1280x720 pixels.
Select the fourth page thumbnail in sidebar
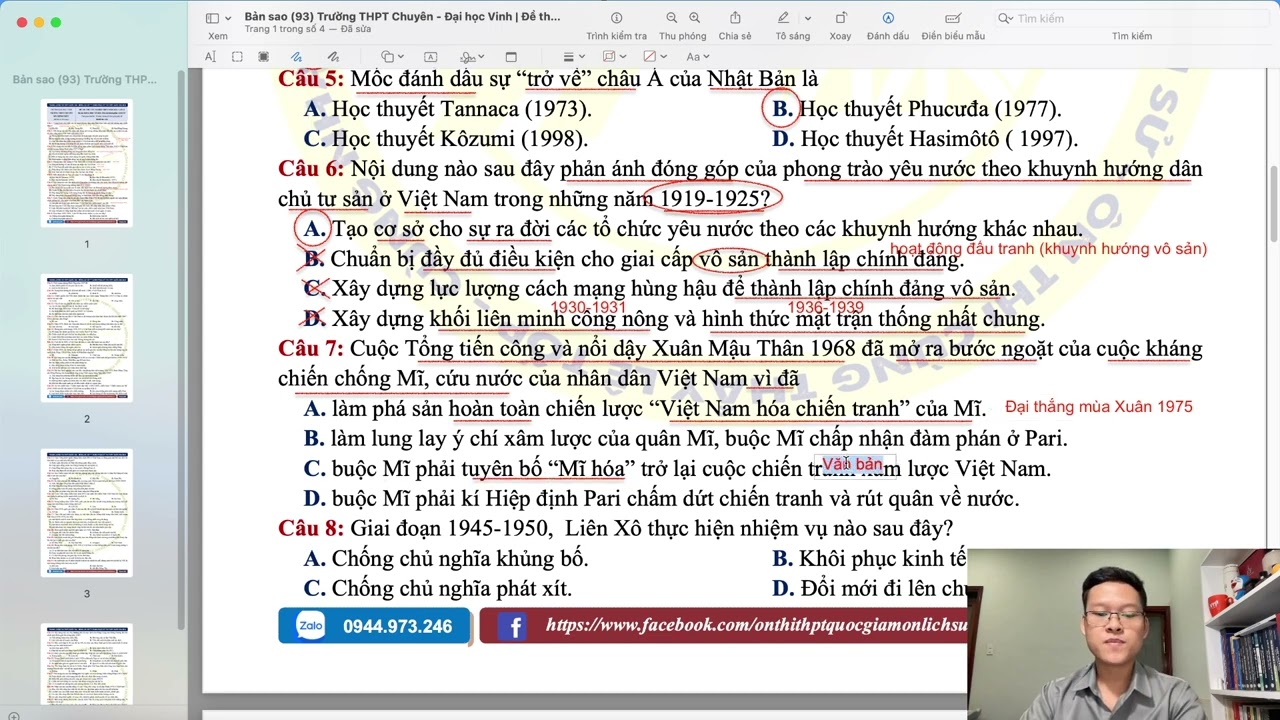[x=86, y=664]
